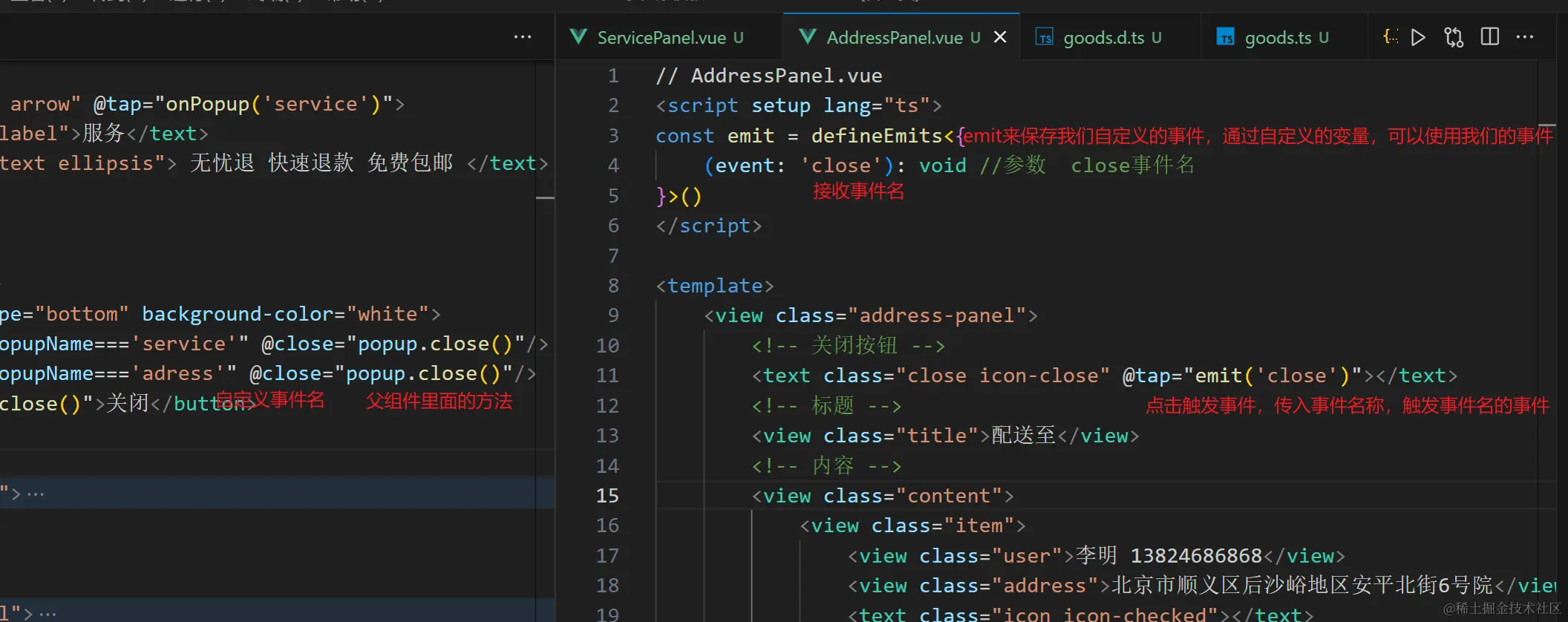Click the Vue icon on ServicePanel.vue tab
This screenshot has height=622, width=1568.
(x=578, y=36)
